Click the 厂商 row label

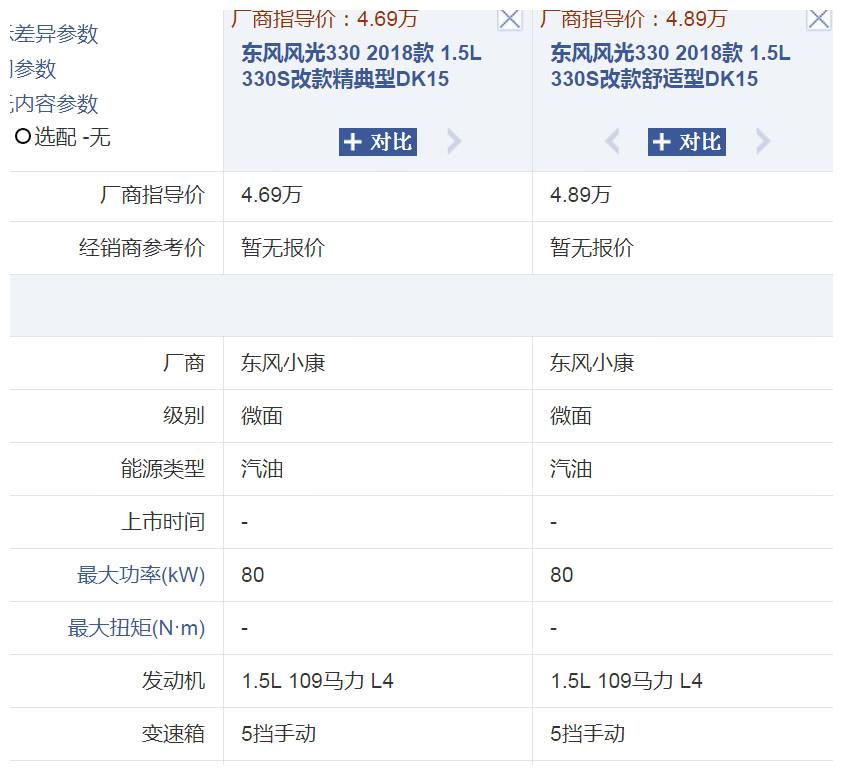[x=184, y=363]
